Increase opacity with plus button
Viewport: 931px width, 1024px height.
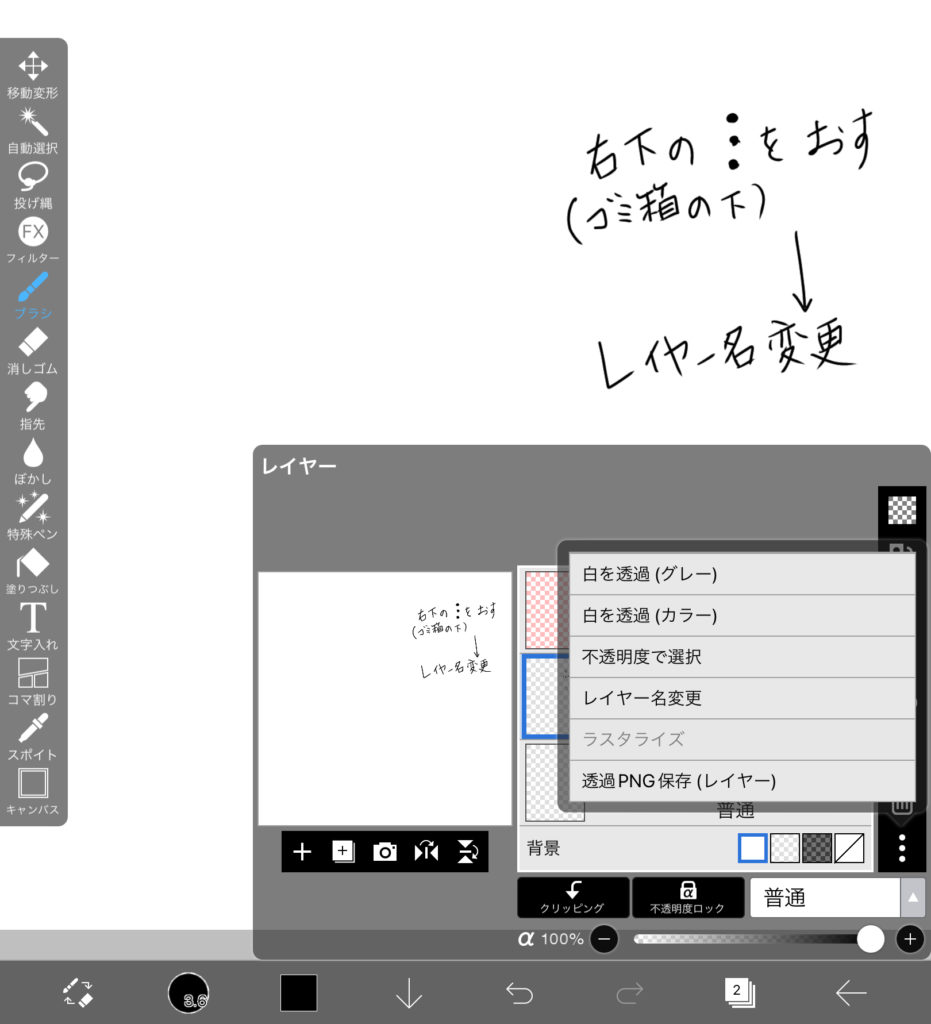910,939
